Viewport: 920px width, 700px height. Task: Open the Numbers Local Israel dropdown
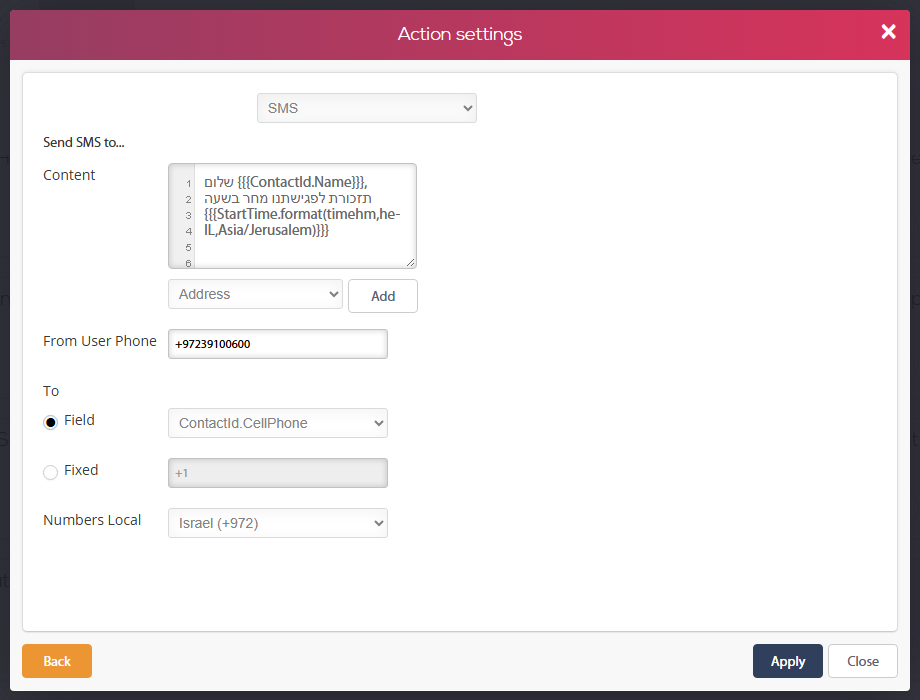point(278,523)
